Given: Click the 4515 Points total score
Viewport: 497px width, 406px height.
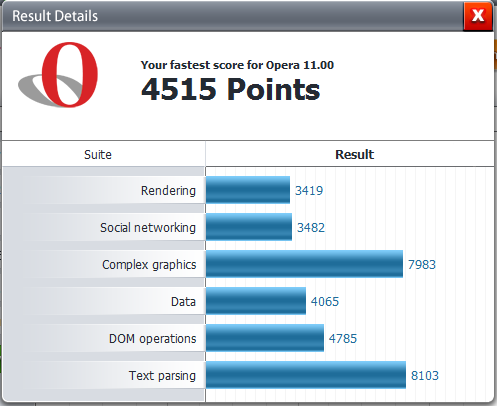Looking at the screenshot, I should [230, 89].
